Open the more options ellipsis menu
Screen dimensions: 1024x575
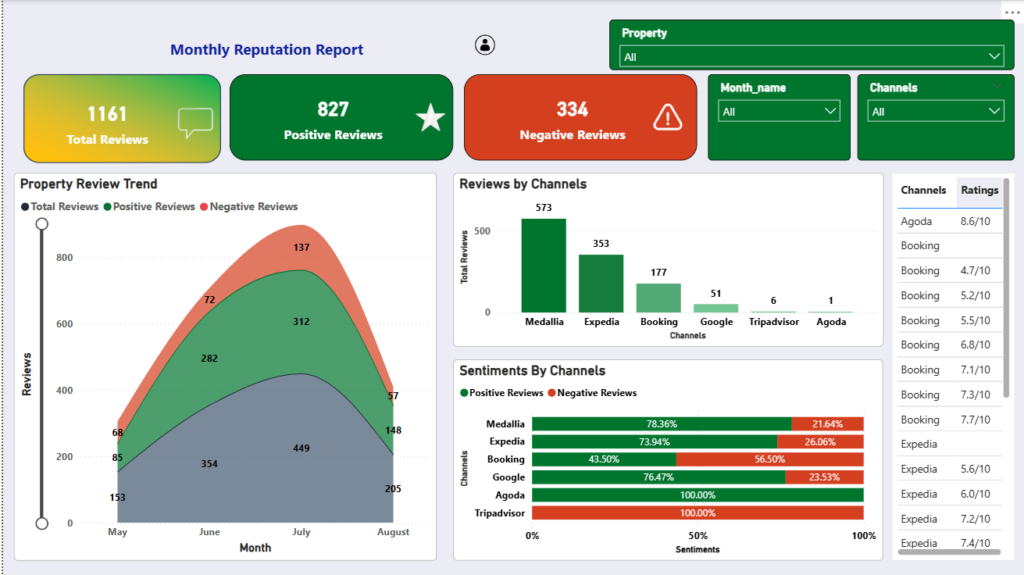click(x=1012, y=12)
